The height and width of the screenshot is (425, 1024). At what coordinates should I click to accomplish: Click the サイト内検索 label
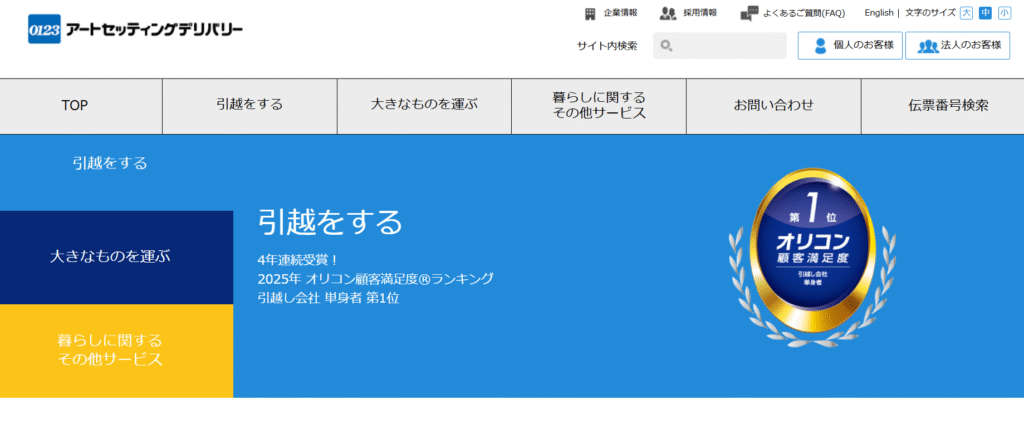pyautogui.click(x=607, y=46)
